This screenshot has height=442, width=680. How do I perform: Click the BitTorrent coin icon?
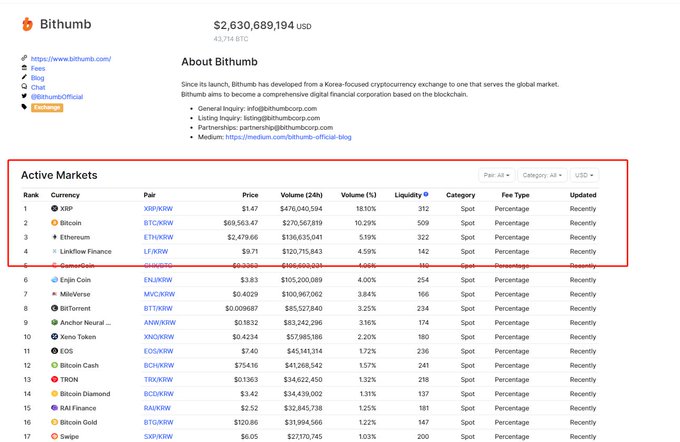pos(54,308)
